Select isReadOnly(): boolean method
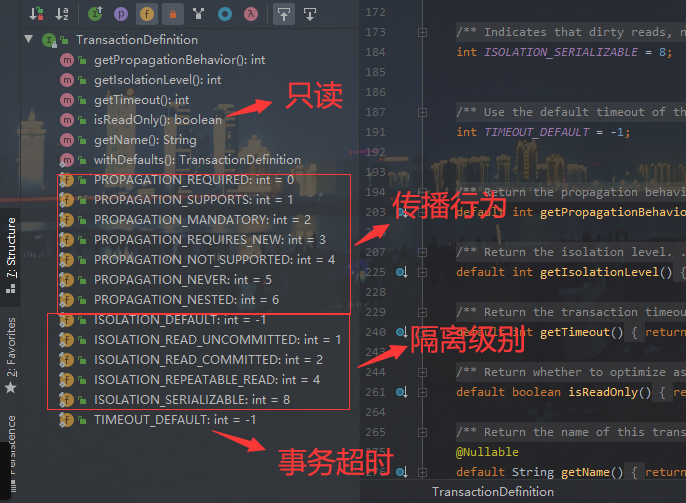The image size is (686, 503). click(158, 120)
